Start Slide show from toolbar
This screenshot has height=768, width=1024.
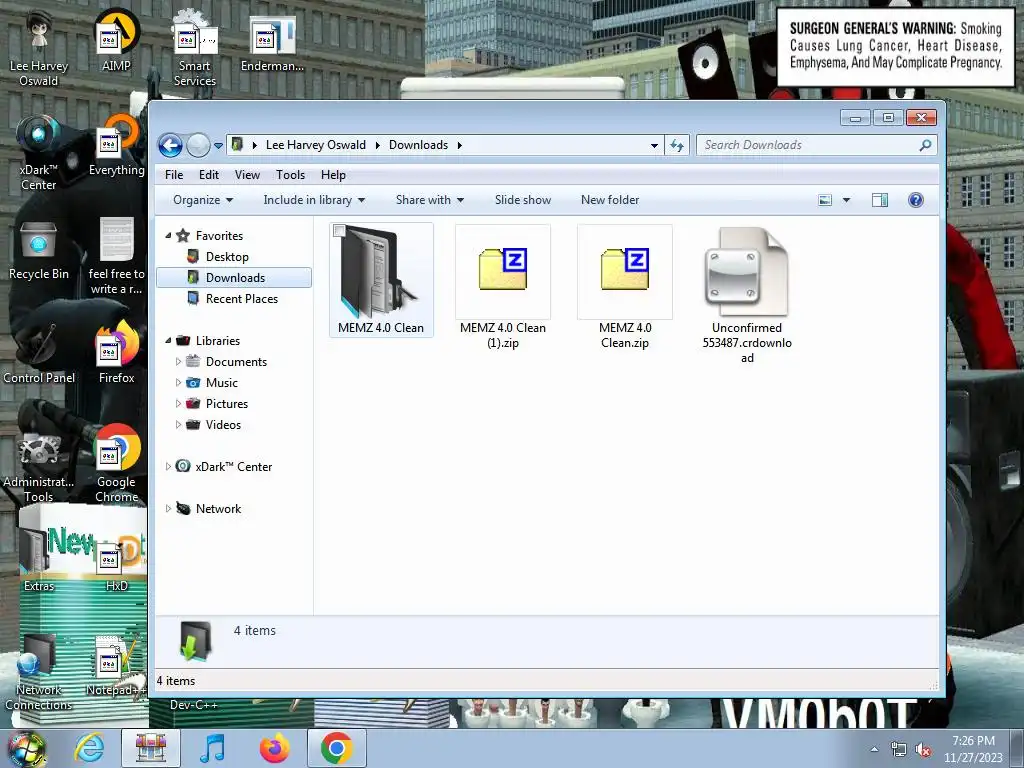click(x=522, y=200)
